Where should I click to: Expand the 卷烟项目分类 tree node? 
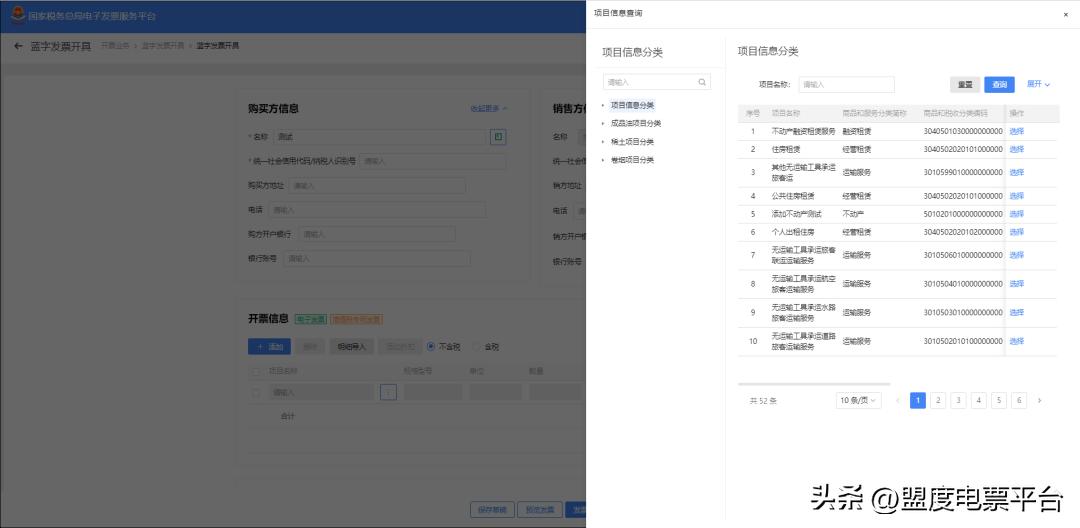point(603,160)
